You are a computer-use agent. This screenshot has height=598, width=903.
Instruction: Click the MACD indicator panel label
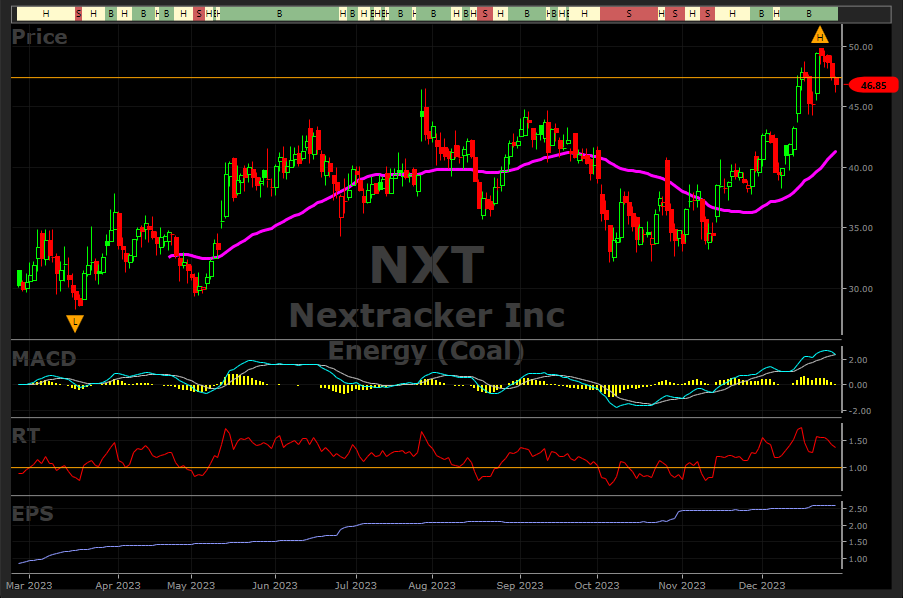44,358
